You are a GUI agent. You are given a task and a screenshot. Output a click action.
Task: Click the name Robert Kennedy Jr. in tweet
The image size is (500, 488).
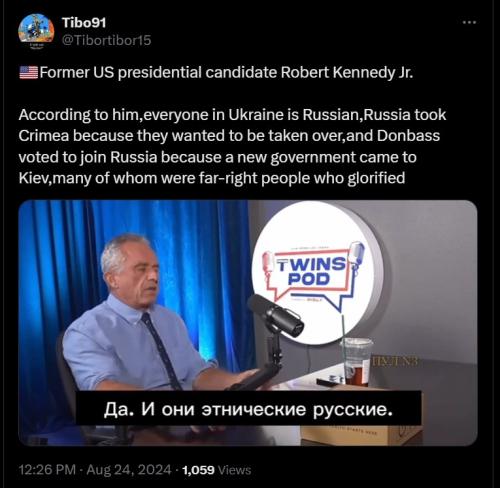tap(347, 72)
